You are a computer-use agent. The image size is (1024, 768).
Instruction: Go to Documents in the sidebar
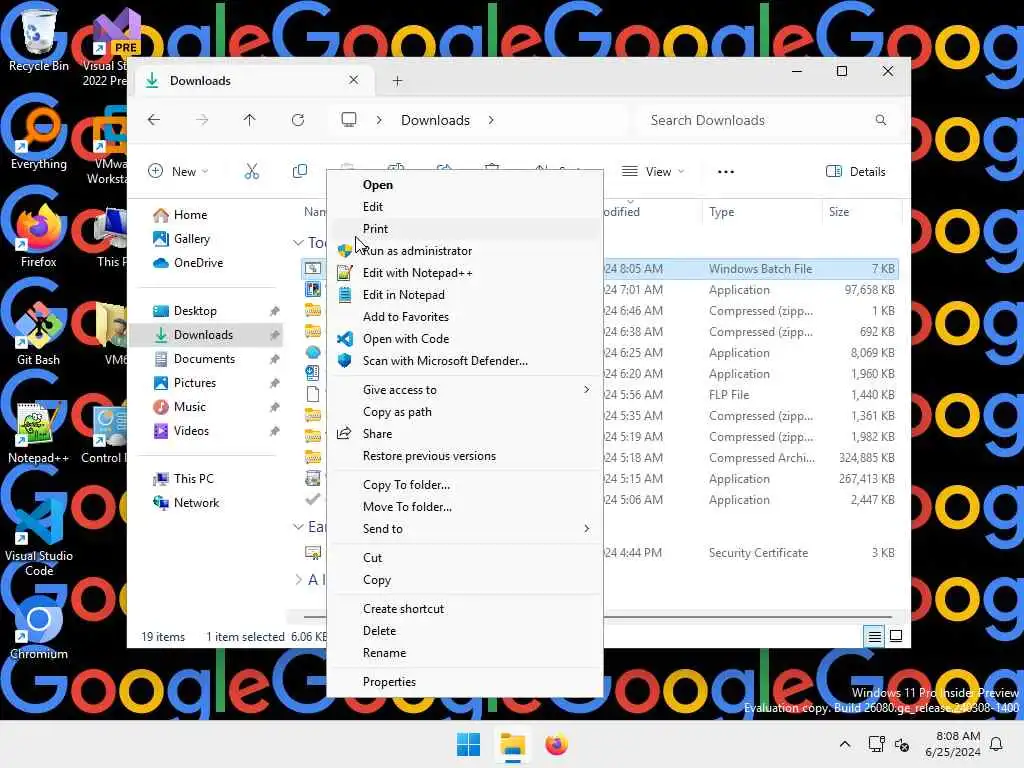pos(206,359)
